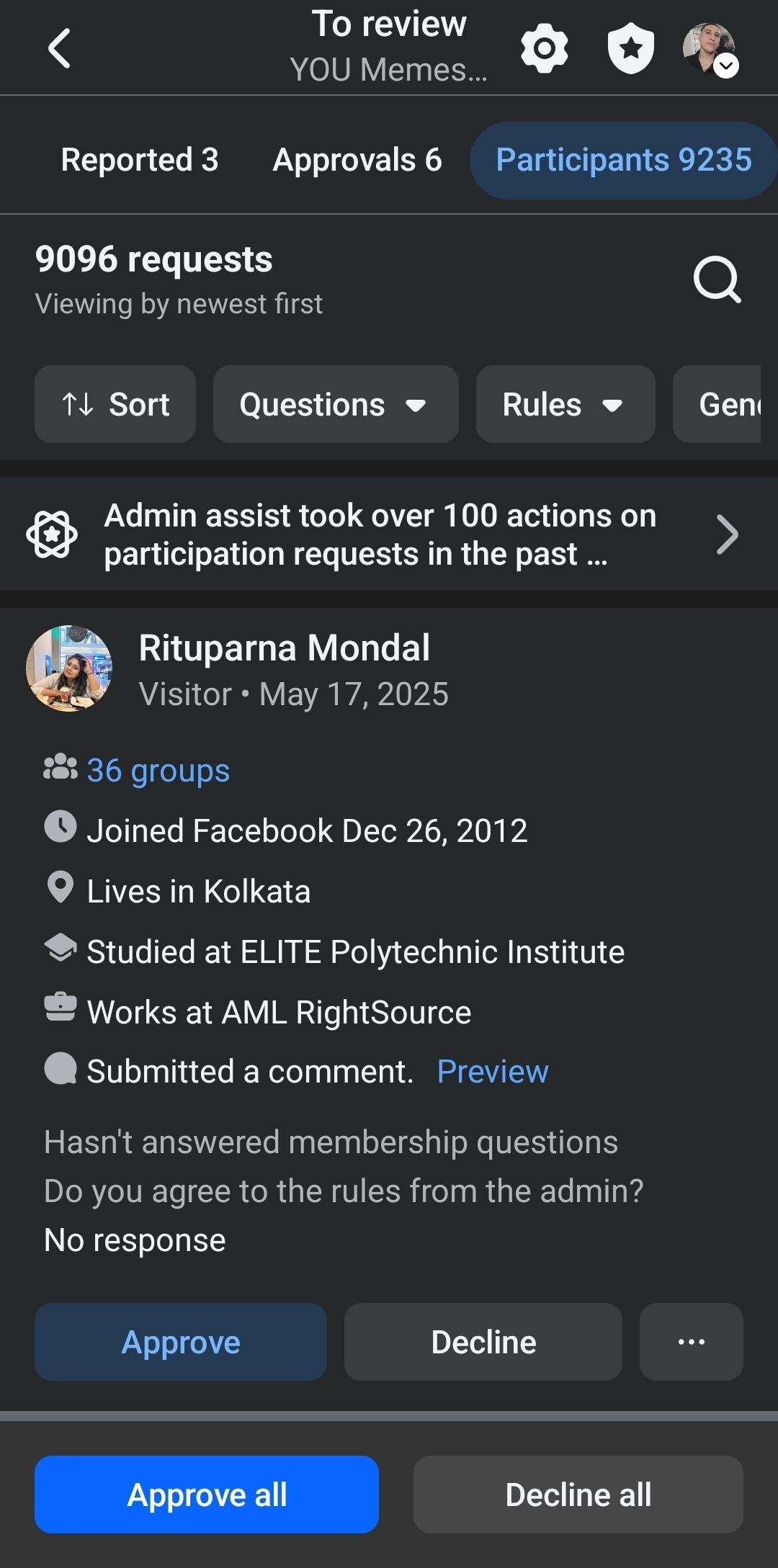Expand the Questions filter dropdown
This screenshot has width=778, height=1568.
pyautogui.click(x=336, y=404)
